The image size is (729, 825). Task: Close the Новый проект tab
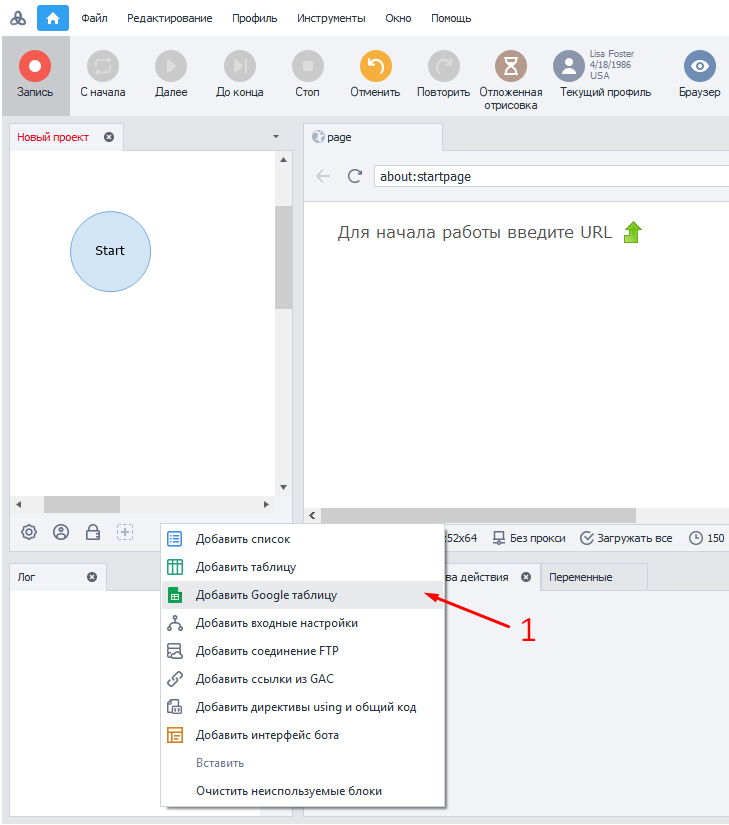[109, 137]
